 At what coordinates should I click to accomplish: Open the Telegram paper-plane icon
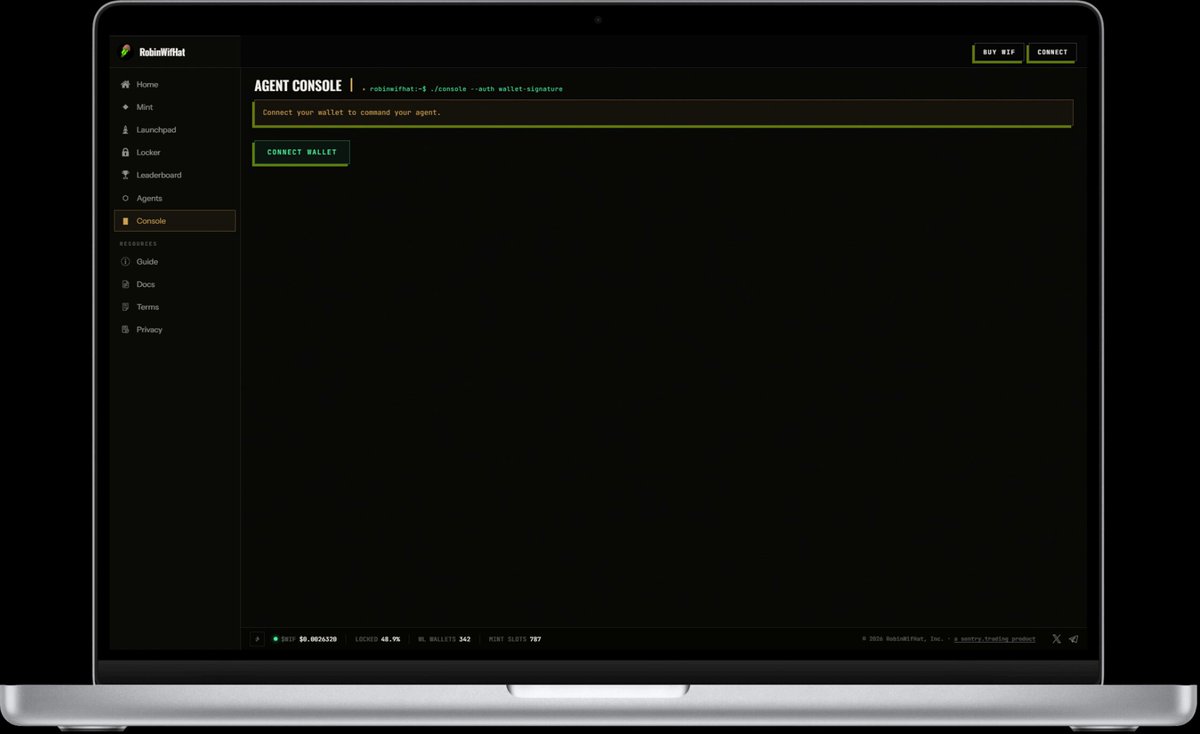[1073, 639]
